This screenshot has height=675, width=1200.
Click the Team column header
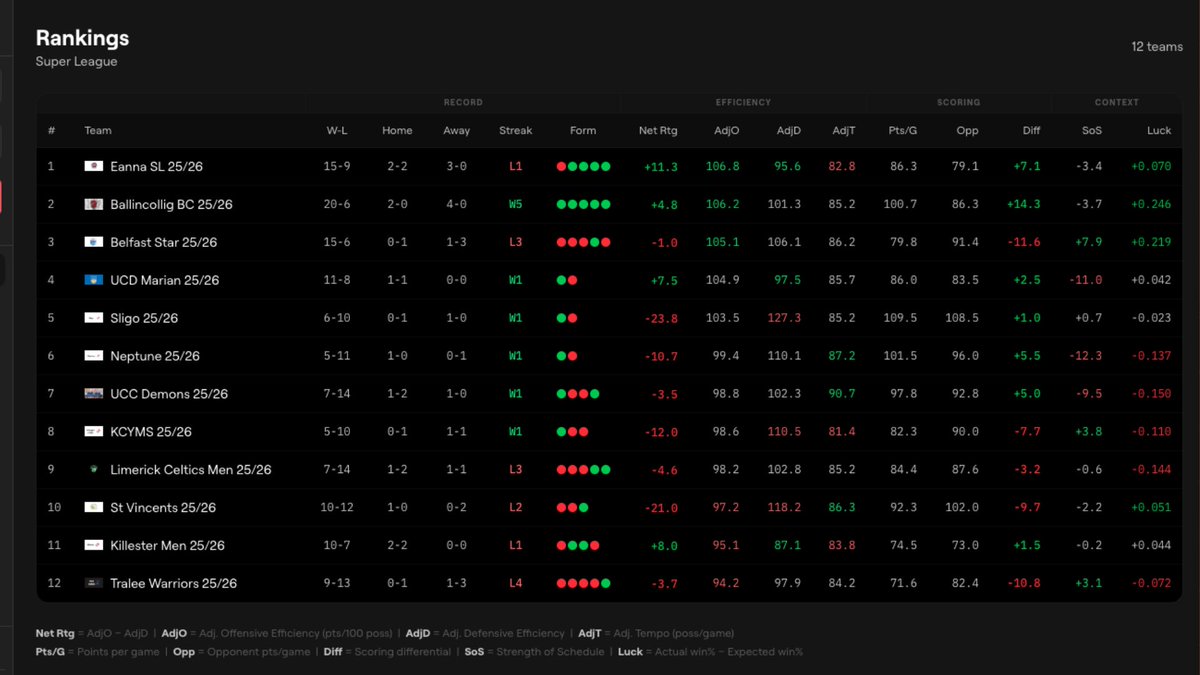coord(98,131)
